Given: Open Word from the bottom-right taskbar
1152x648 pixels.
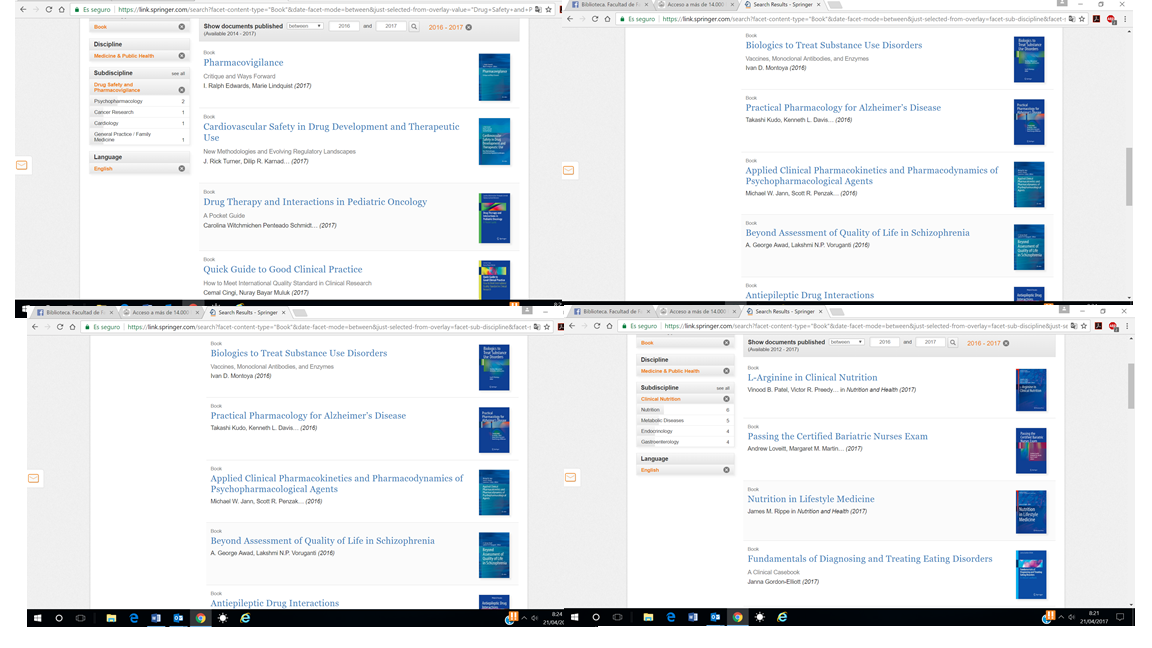Looking at the screenshot, I should 693,617.
